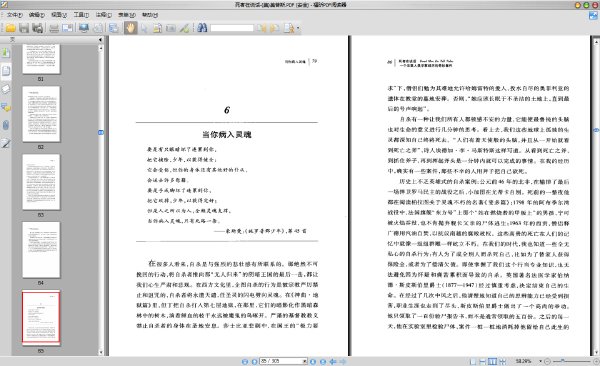This screenshot has height=366, width=600.
Task: Open the Bookmarks panel in sidebar
Action: (6, 52)
